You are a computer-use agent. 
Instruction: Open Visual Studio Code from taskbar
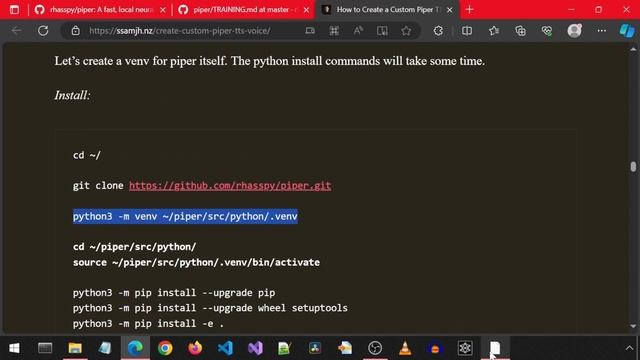(x=225, y=348)
